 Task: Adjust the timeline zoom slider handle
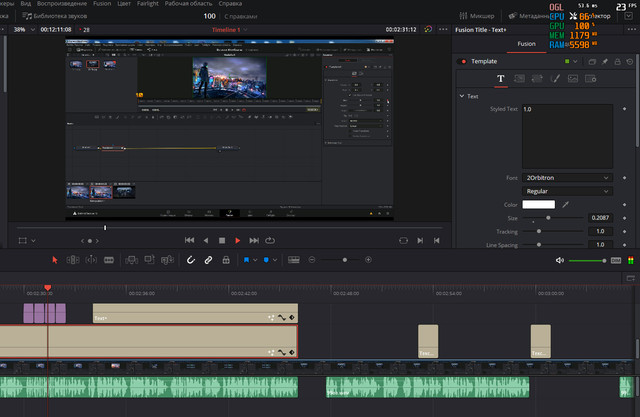345,260
